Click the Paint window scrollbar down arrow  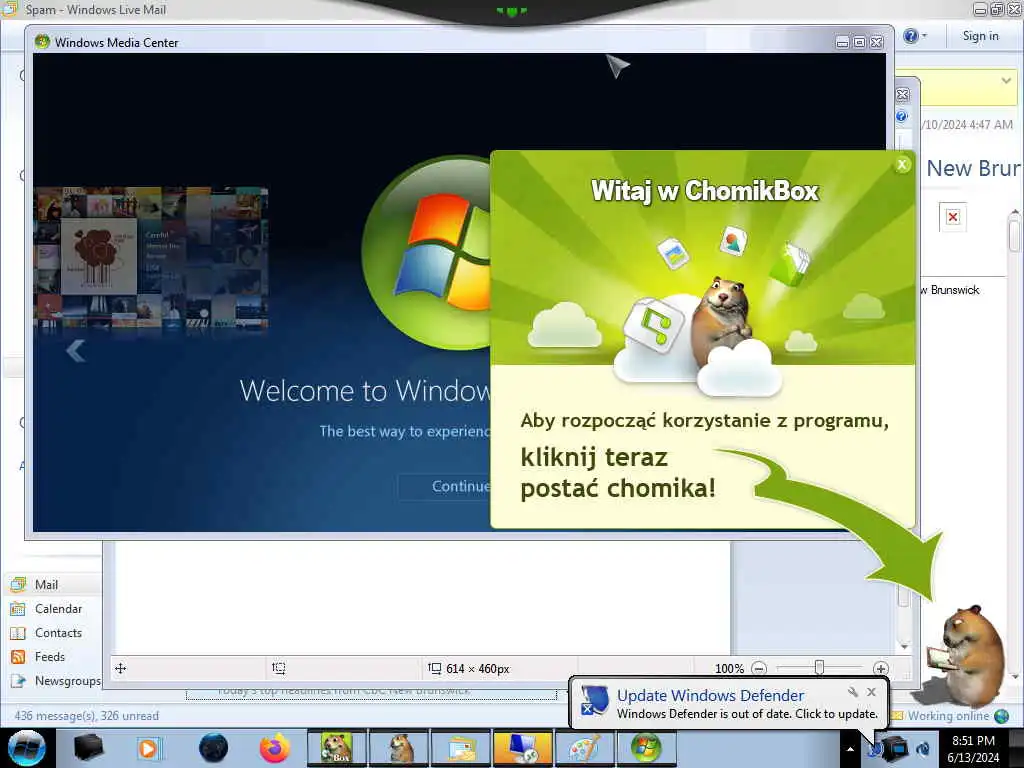click(904, 646)
